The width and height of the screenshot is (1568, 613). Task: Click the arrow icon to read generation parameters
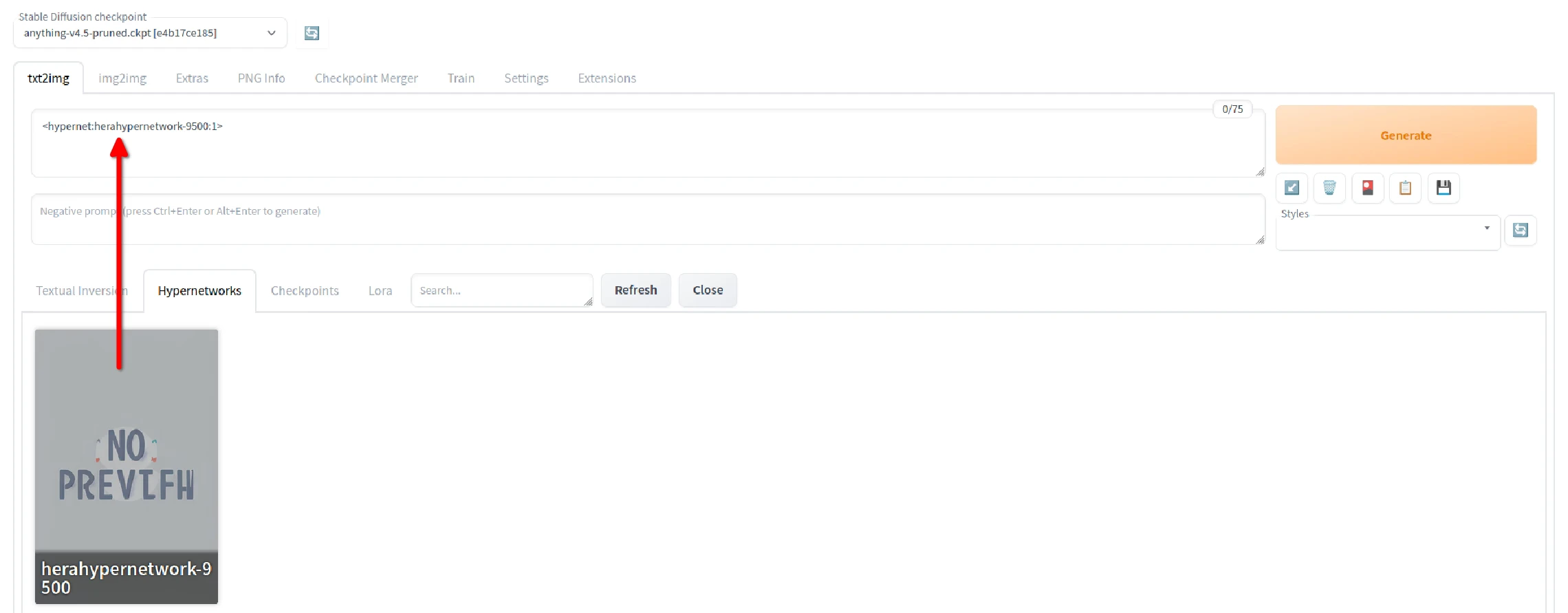click(x=1292, y=188)
